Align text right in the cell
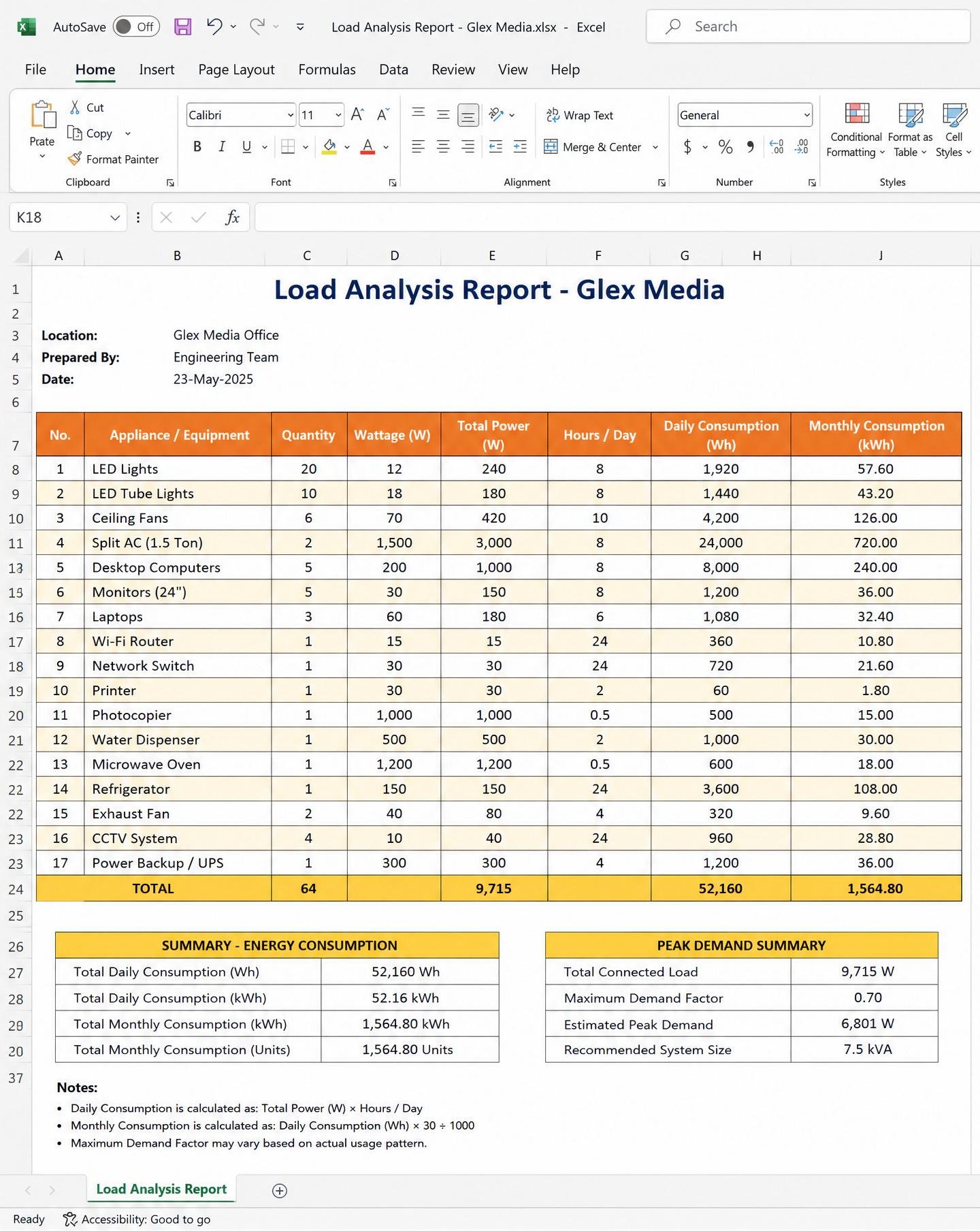The image size is (980, 1231). (468, 146)
